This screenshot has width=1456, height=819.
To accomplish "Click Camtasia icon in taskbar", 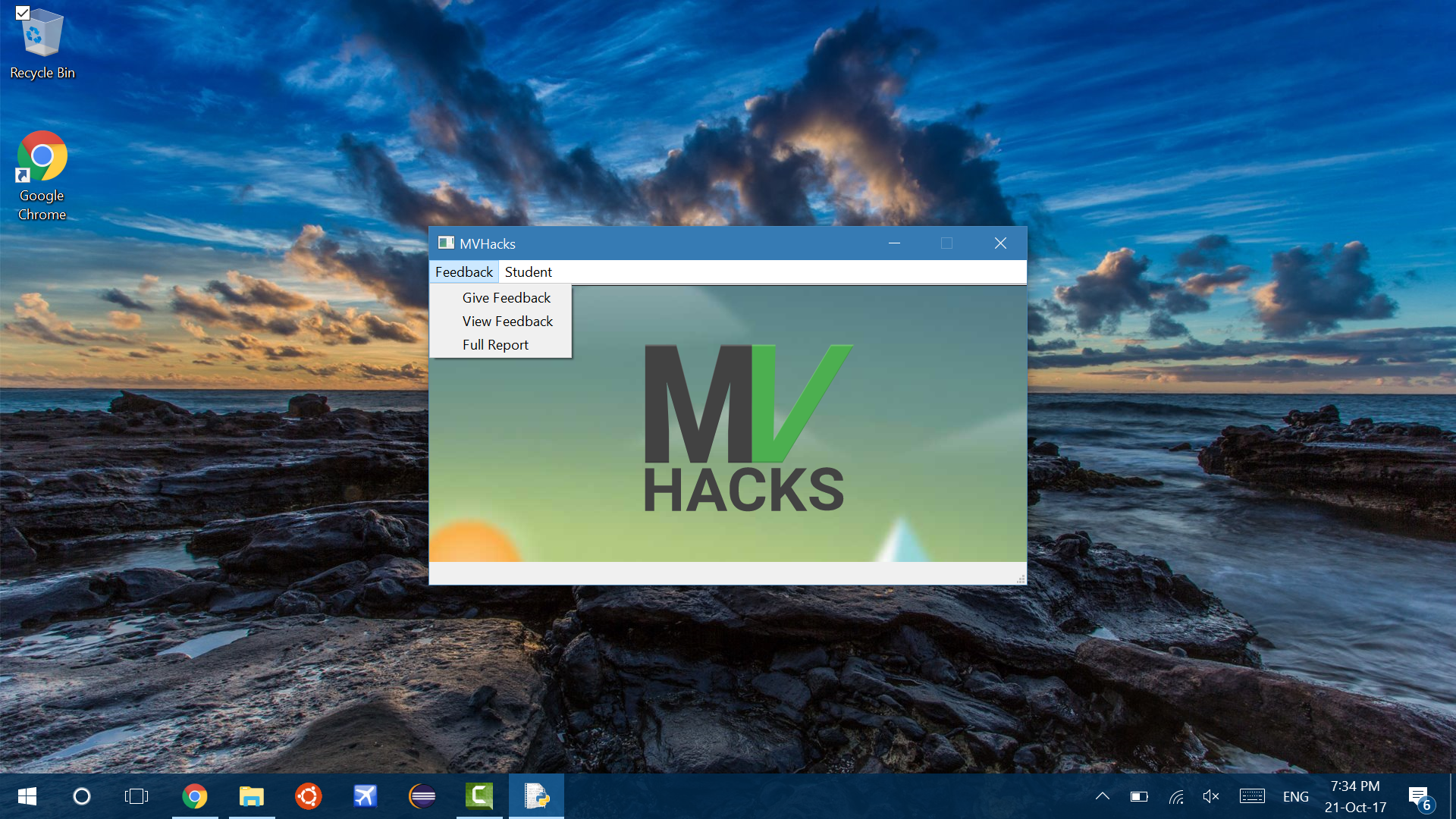I will pyautogui.click(x=479, y=796).
